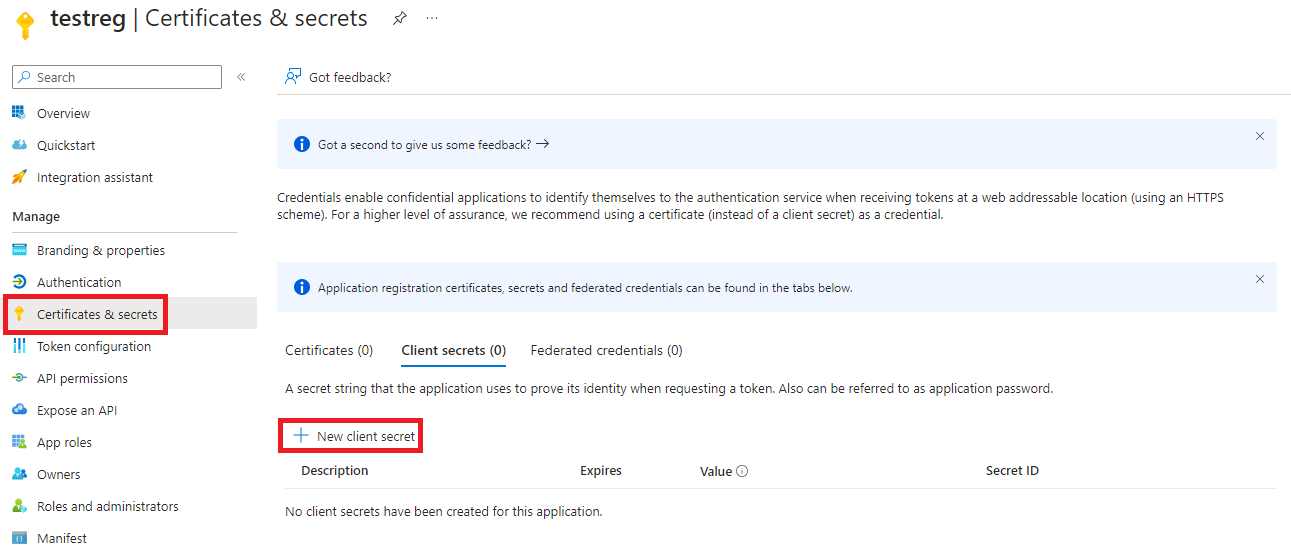Navigate to Expose an API
Screen dimensions: 1291x556
pyautogui.click(x=77, y=410)
